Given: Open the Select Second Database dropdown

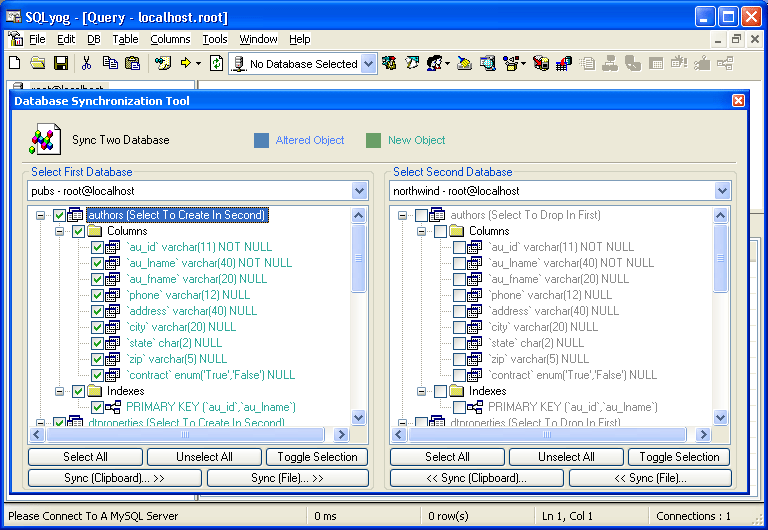Looking at the screenshot, I should pos(722,191).
